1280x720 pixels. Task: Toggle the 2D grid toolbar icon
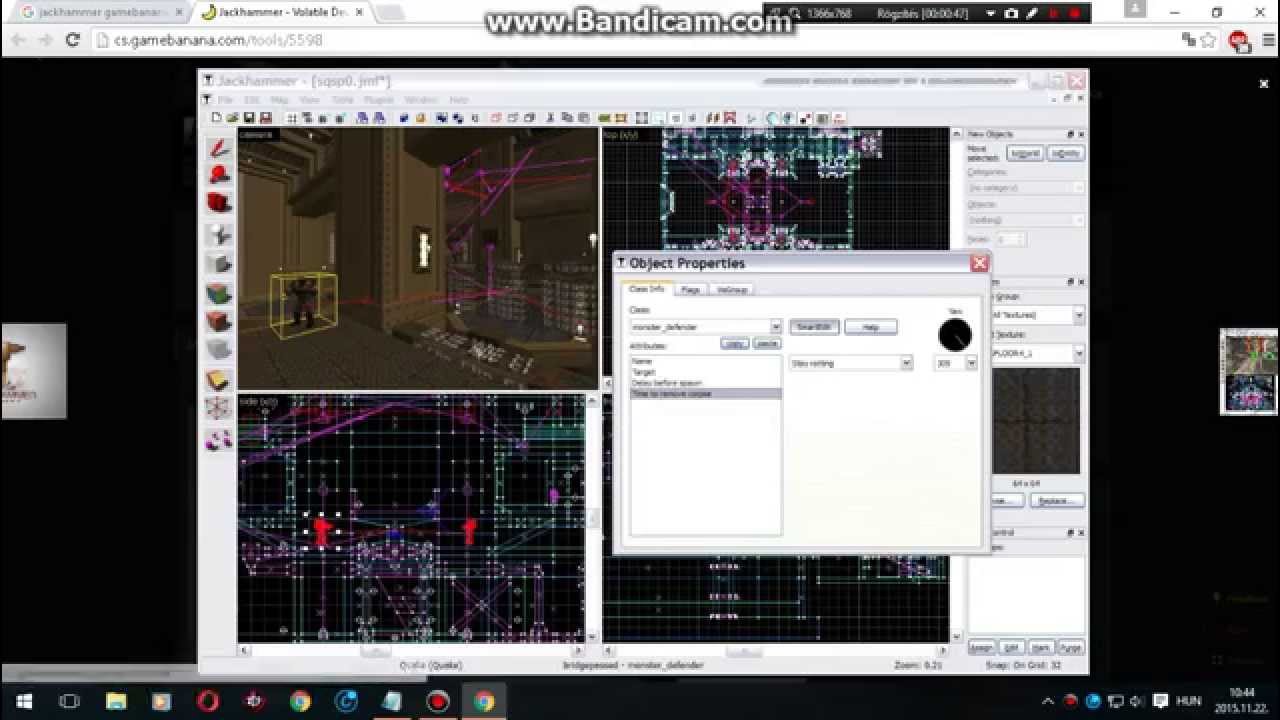click(292, 118)
